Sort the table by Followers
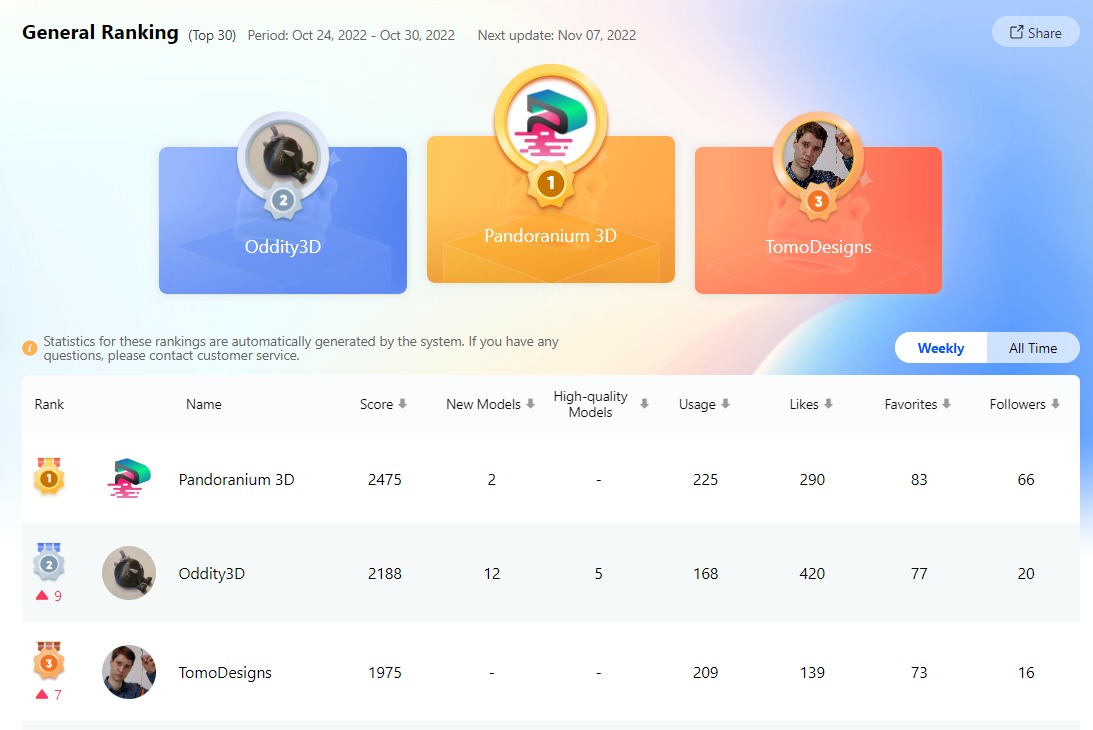Image resolution: width=1093 pixels, height=730 pixels. (1057, 404)
